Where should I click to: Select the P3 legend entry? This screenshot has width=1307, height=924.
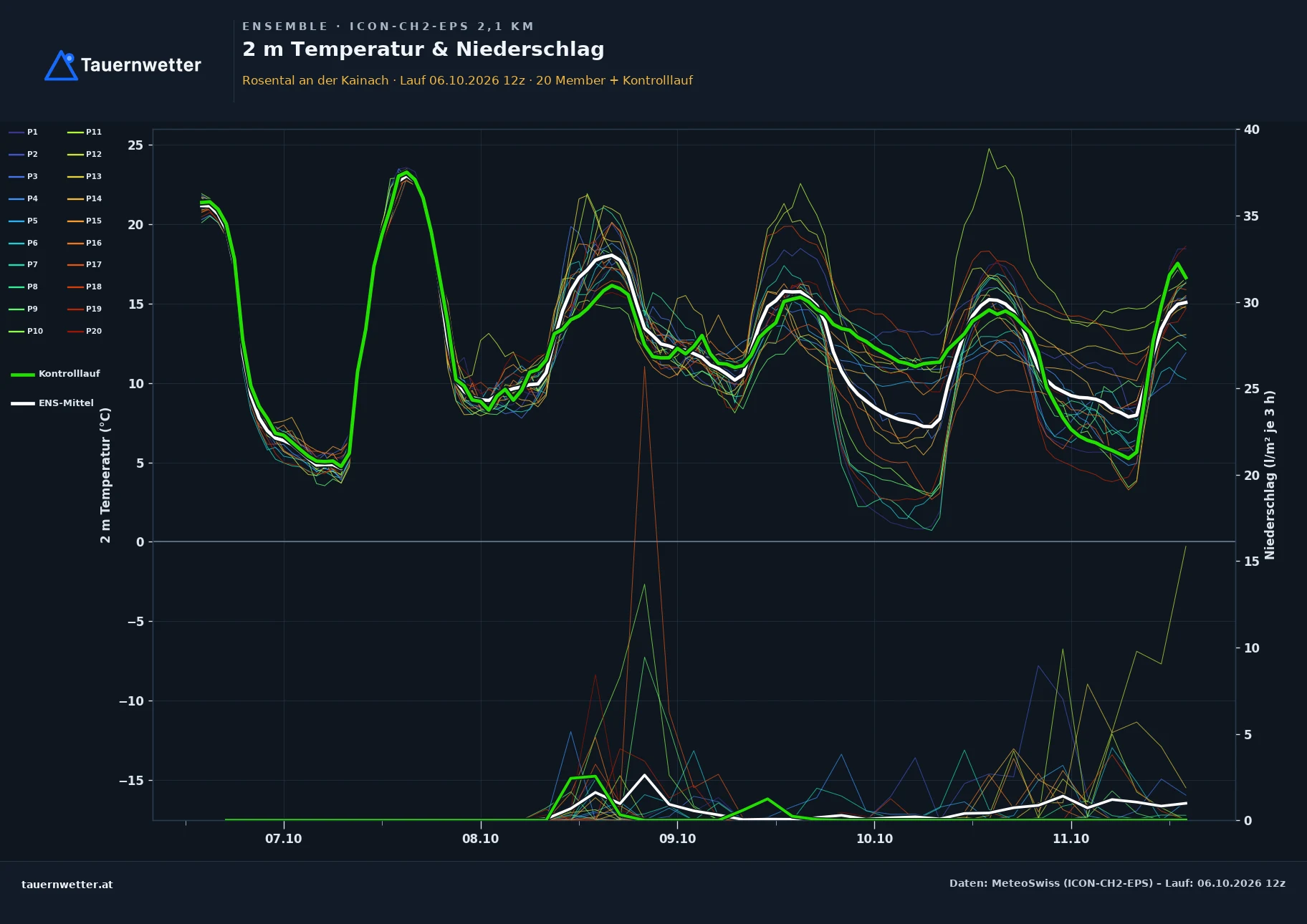[x=24, y=176]
